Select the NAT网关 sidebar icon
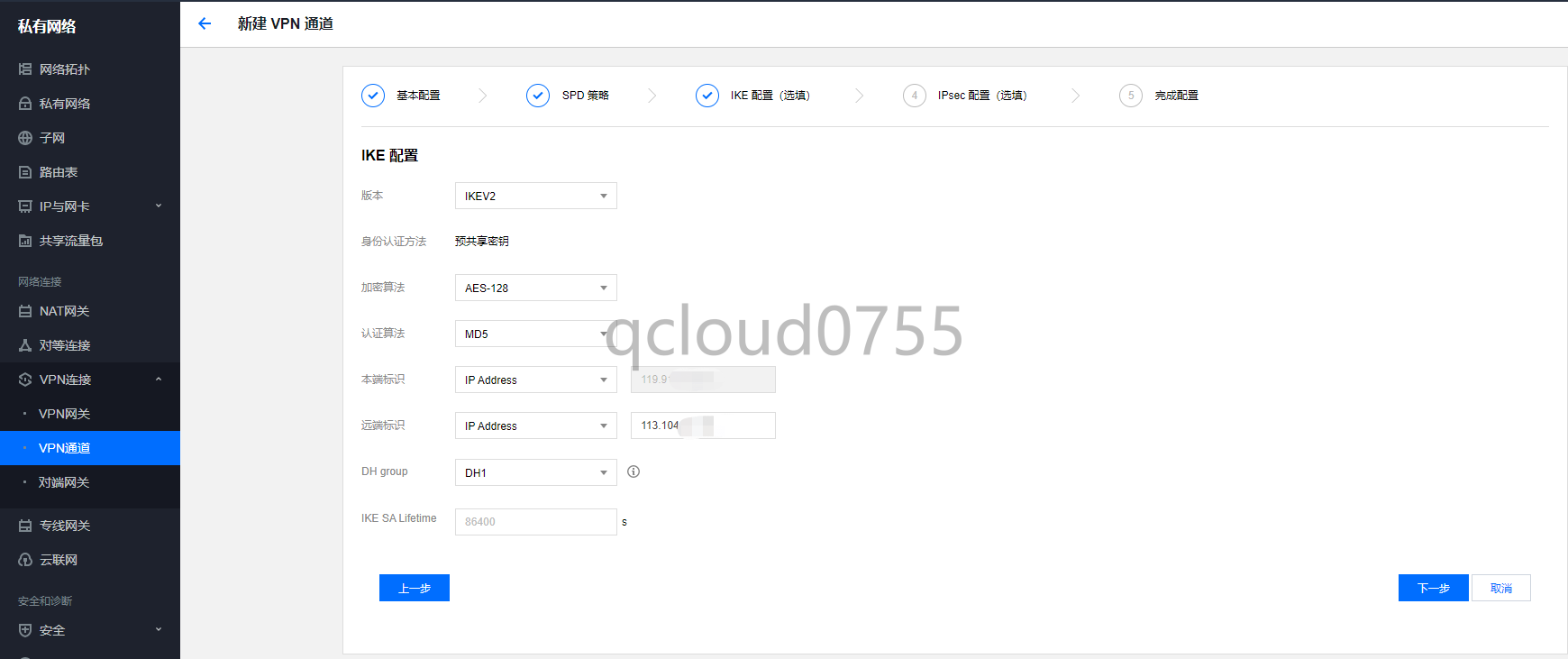Screen dimensions: 1568x659 (x=25, y=311)
